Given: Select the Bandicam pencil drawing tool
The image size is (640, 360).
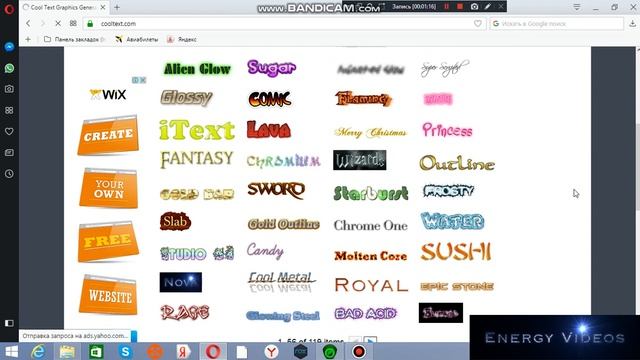Looking at the screenshot, I should pyautogui.click(x=488, y=7).
